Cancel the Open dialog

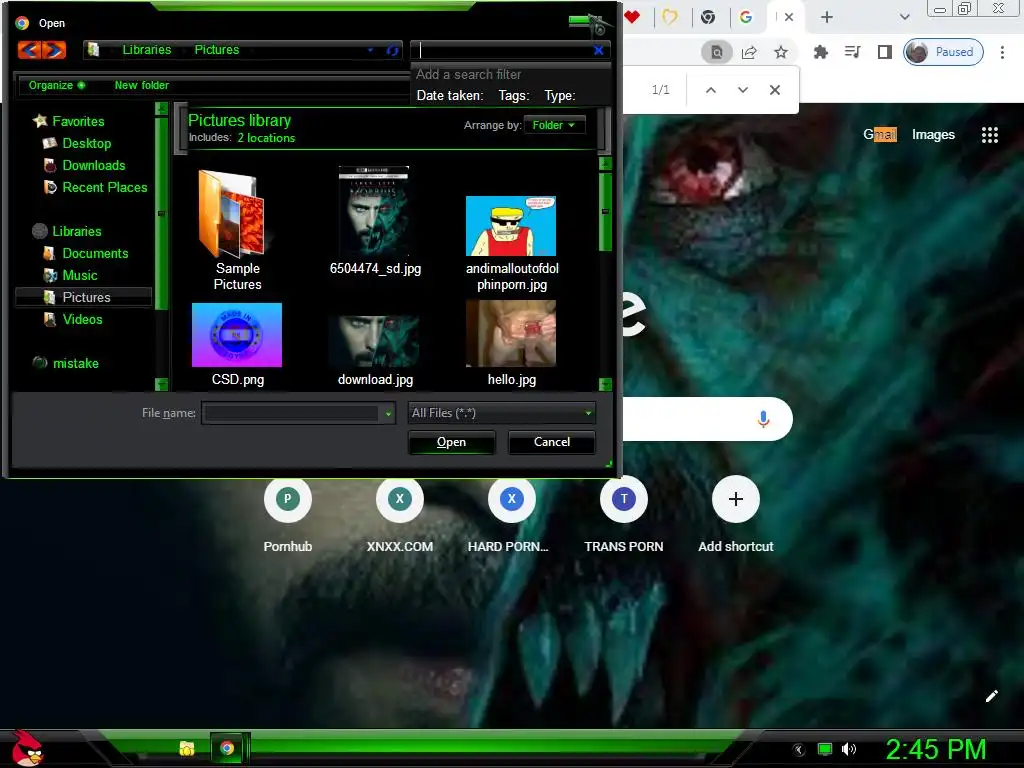click(x=552, y=442)
